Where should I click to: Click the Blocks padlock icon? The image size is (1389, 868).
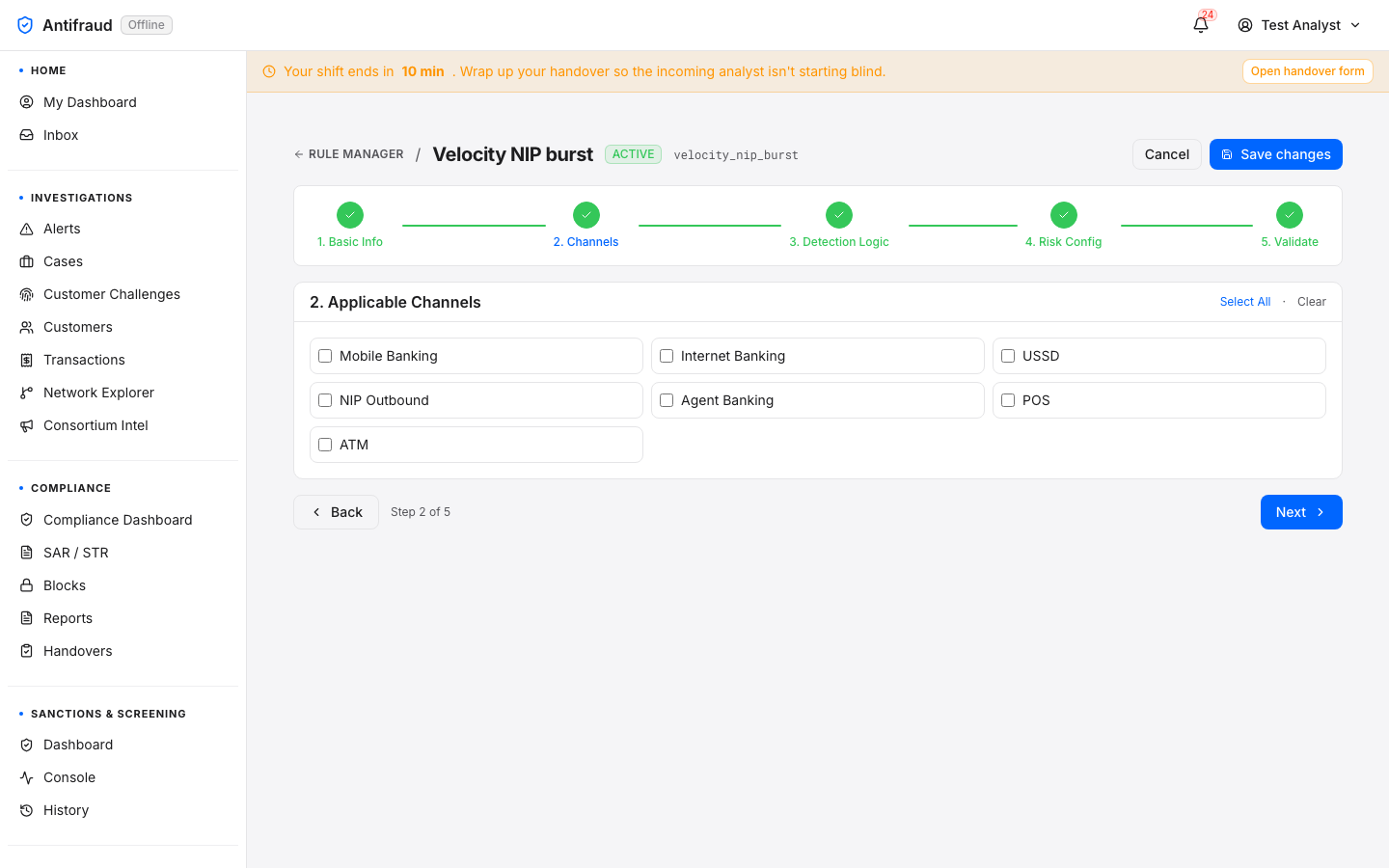coord(27,585)
